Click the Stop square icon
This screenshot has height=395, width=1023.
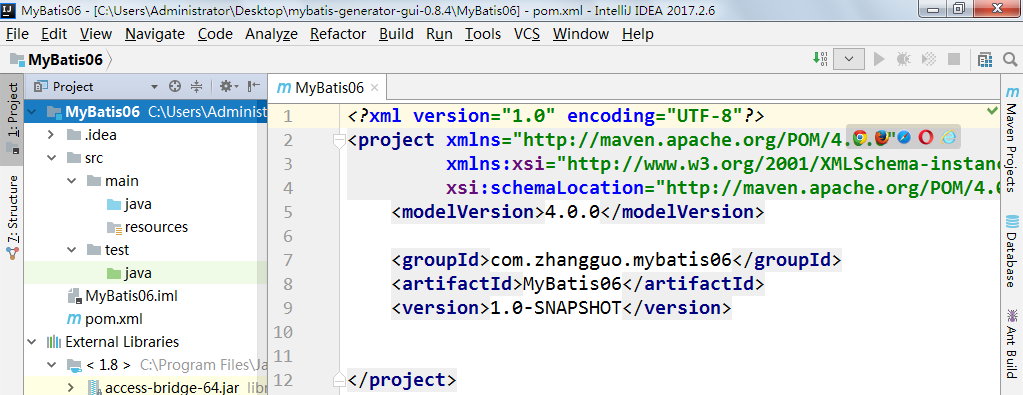click(x=954, y=59)
